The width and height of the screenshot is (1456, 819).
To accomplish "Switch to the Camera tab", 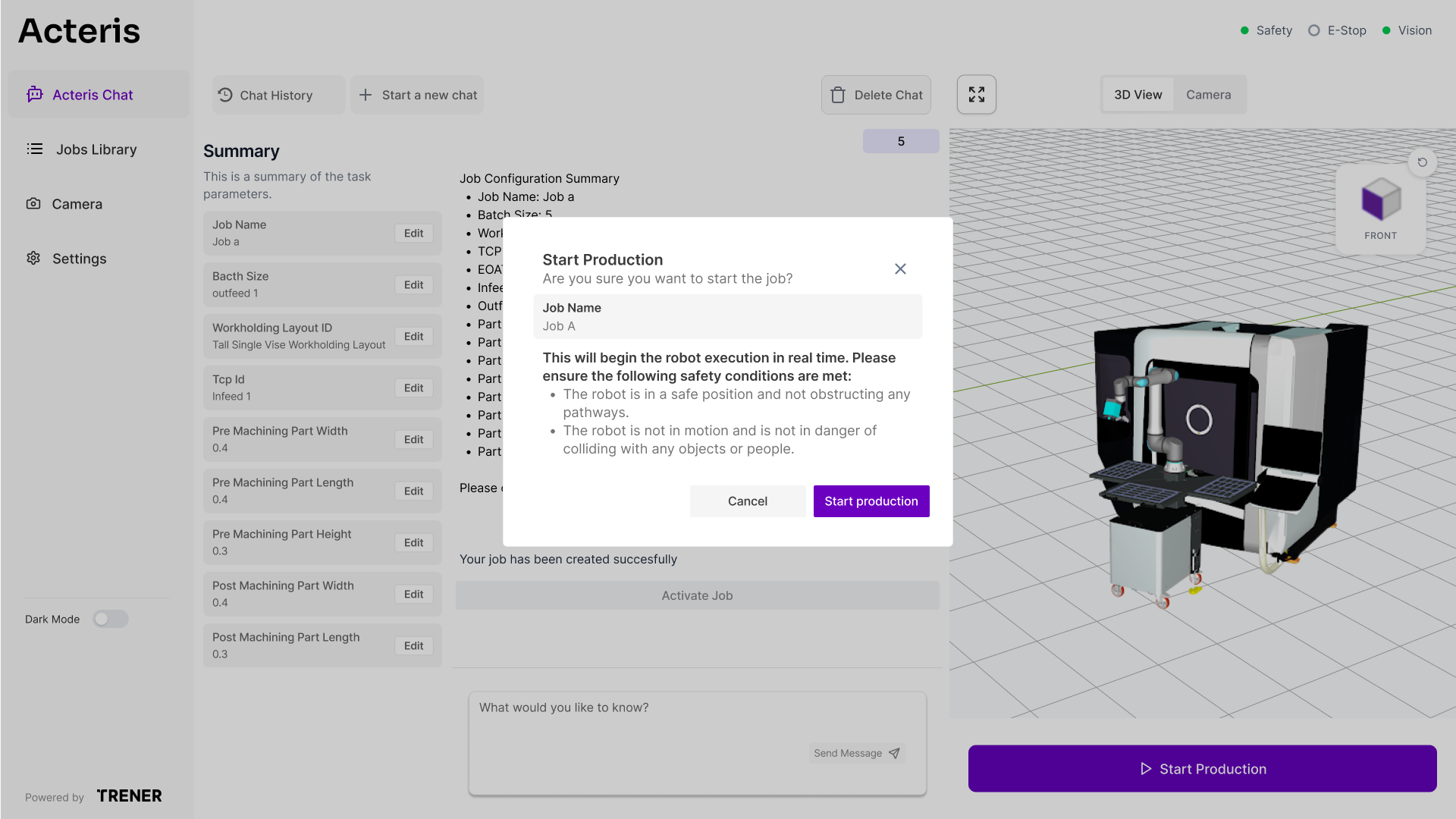I will click(1207, 94).
